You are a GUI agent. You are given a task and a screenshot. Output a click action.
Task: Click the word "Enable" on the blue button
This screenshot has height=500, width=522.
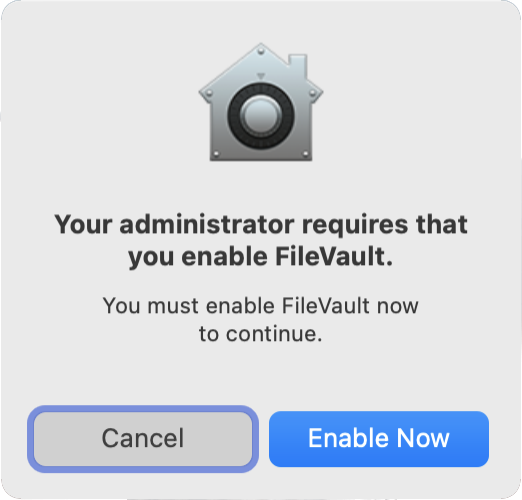point(345,438)
